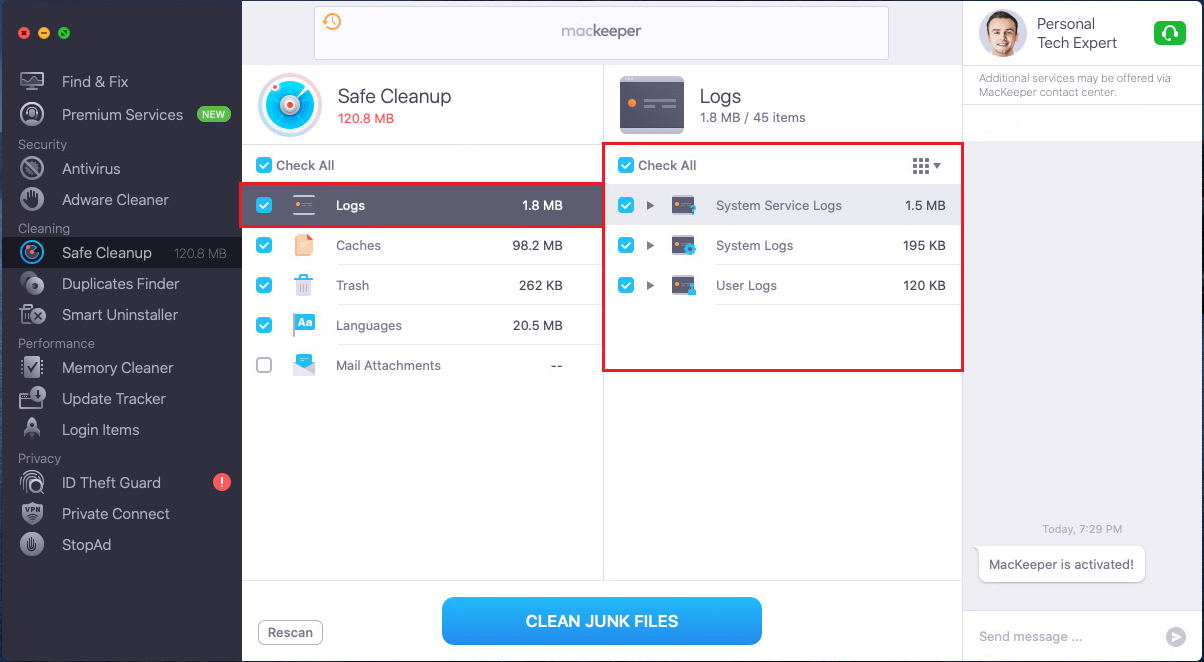Check the Mail Attachments checkbox
The width and height of the screenshot is (1204, 662).
[264, 365]
